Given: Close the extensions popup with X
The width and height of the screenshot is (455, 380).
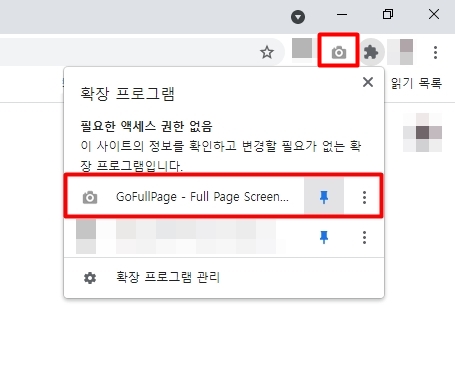Looking at the screenshot, I should tap(368, 82).
